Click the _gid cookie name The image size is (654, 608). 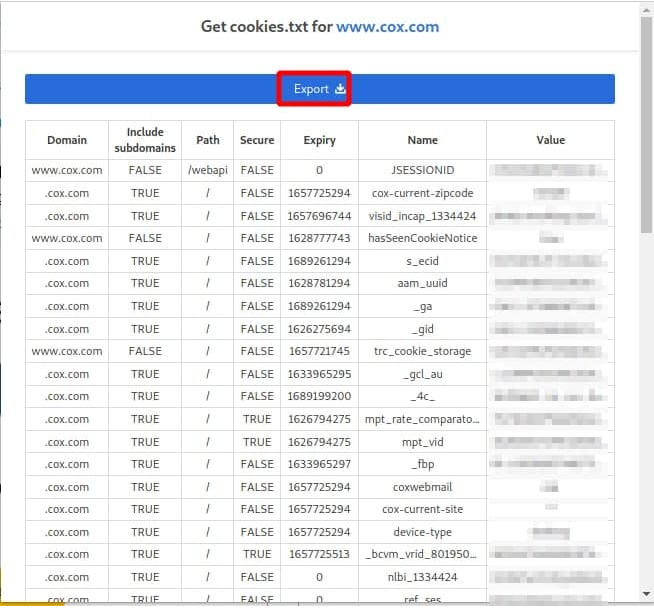[423, 329]
